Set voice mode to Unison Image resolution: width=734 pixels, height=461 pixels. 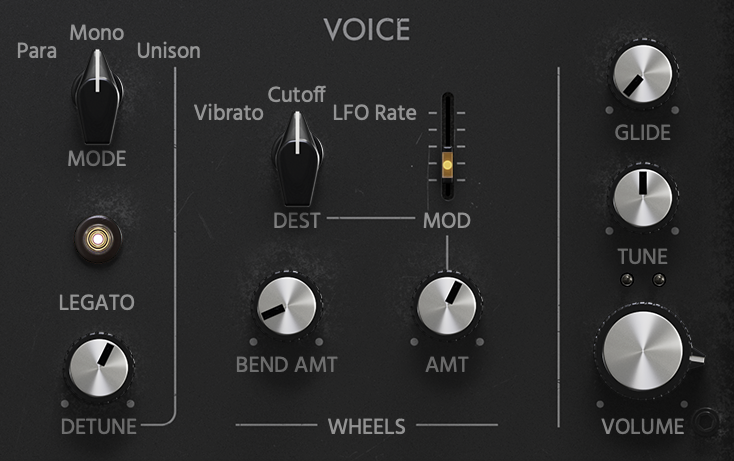(169, 51)
